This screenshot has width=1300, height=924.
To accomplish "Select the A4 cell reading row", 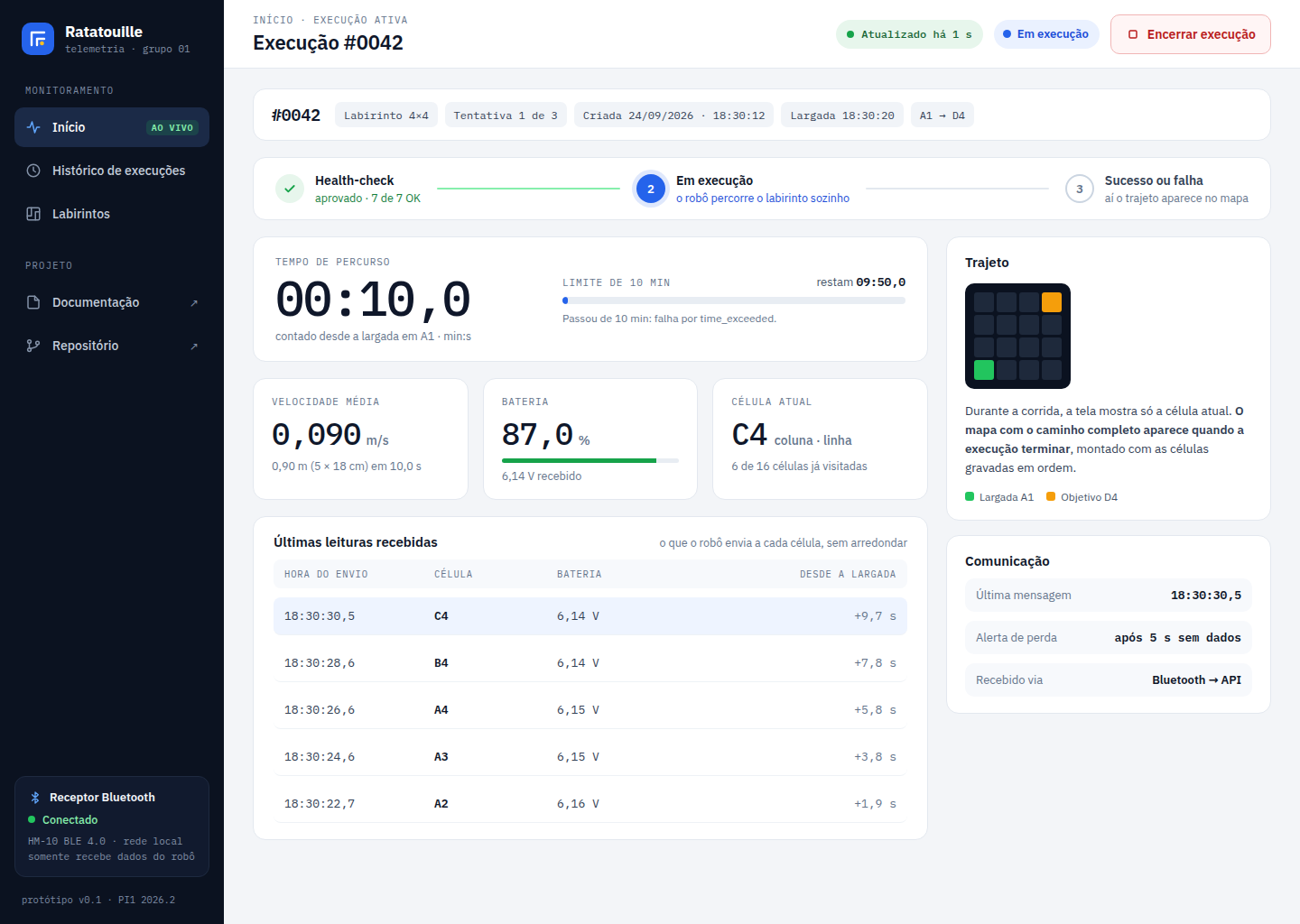I will (590, 710).
